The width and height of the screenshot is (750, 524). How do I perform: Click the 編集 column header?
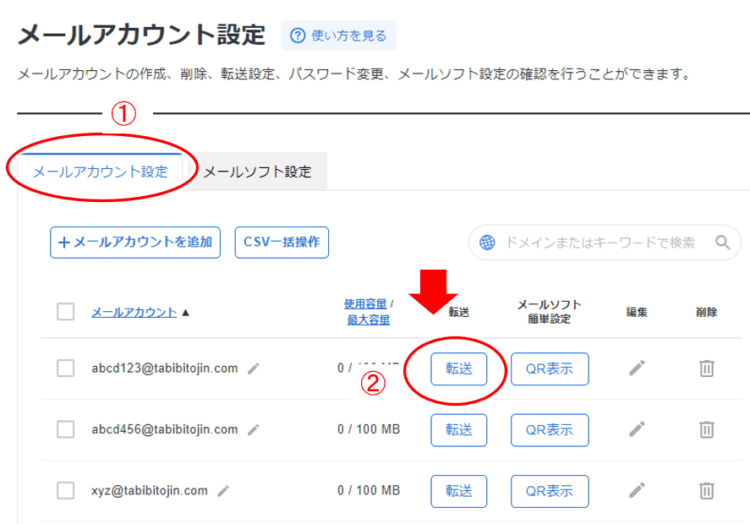(637, 312)
